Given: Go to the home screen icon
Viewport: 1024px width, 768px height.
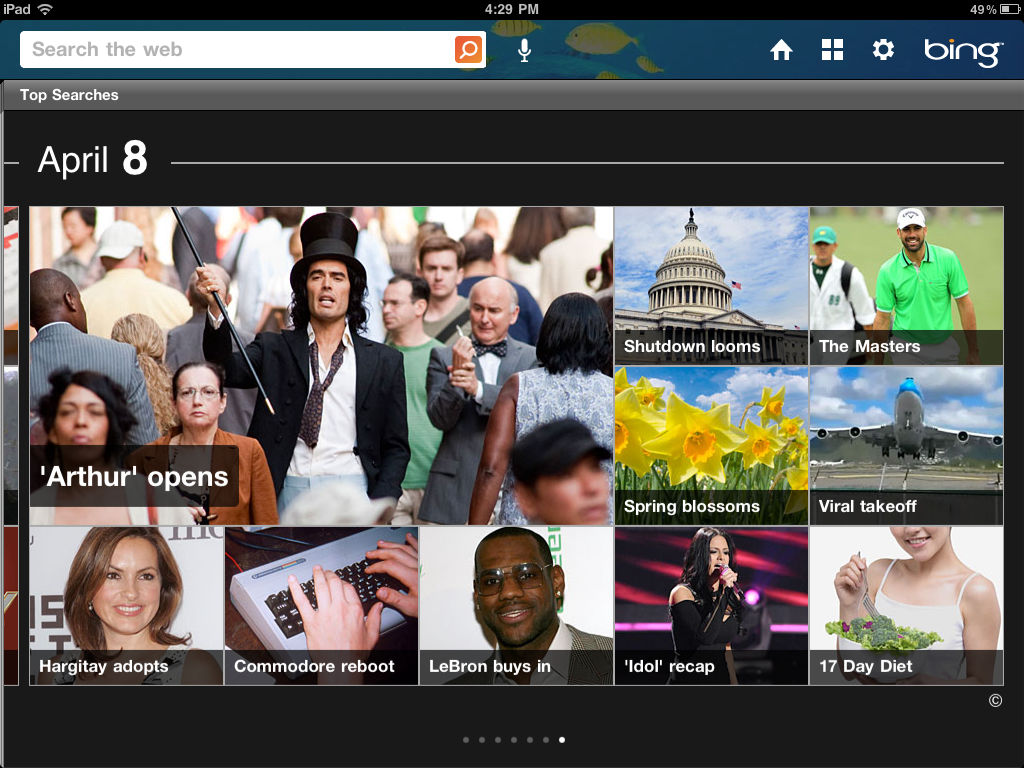Looking at the screenshot, I should (781, 49).
